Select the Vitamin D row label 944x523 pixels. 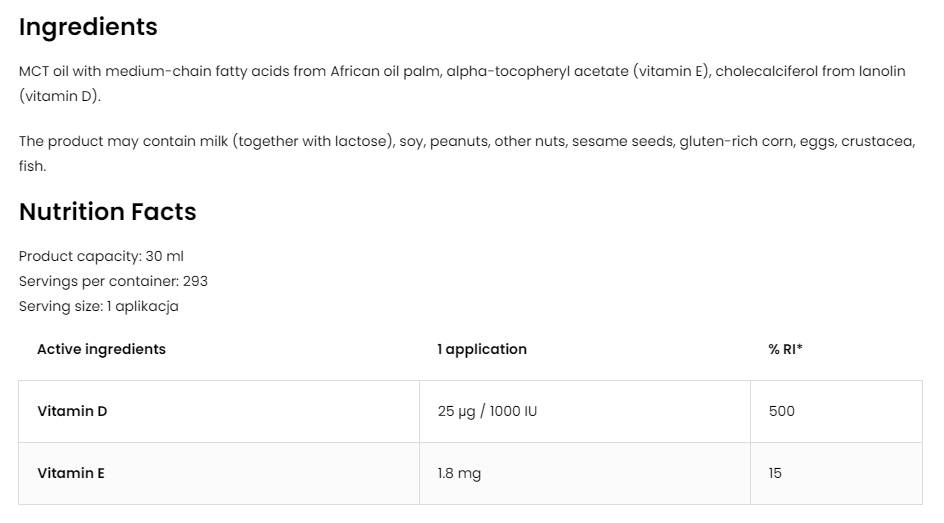tap(72, 411)
